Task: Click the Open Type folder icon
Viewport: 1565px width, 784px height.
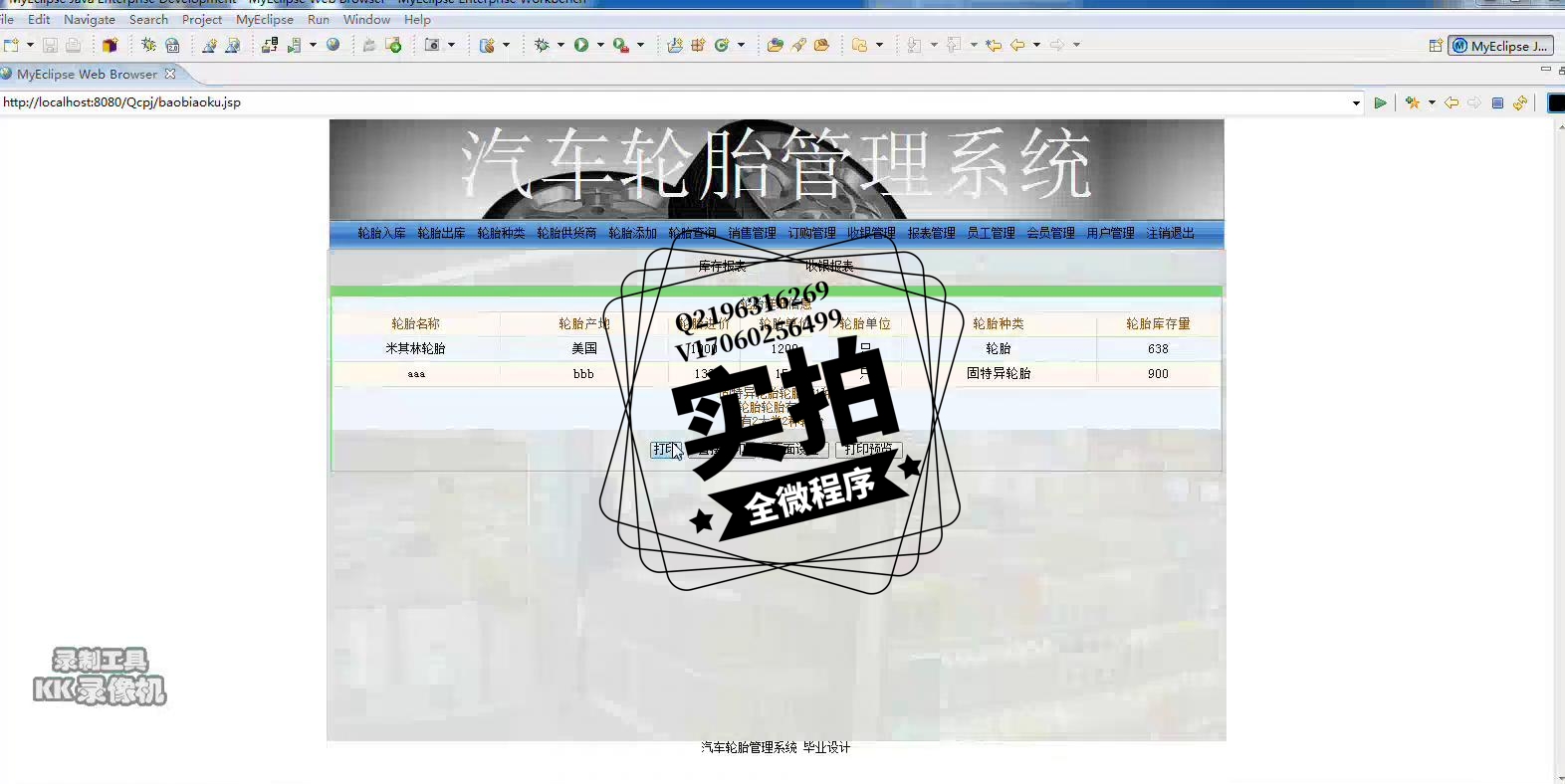Action: coord(775,45)
